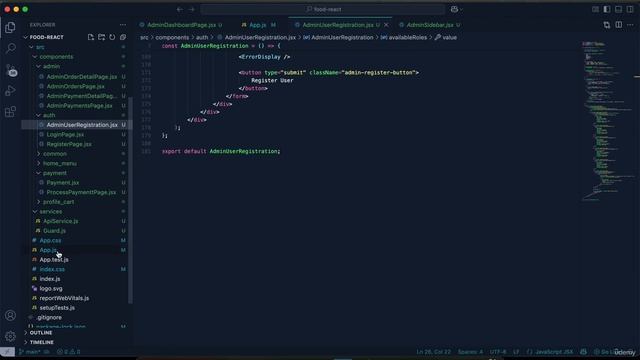Image resolution: width=640 pixels, height=360 pixels.
Task: Expand the profile_cart folder
Action: click(58, 202)
